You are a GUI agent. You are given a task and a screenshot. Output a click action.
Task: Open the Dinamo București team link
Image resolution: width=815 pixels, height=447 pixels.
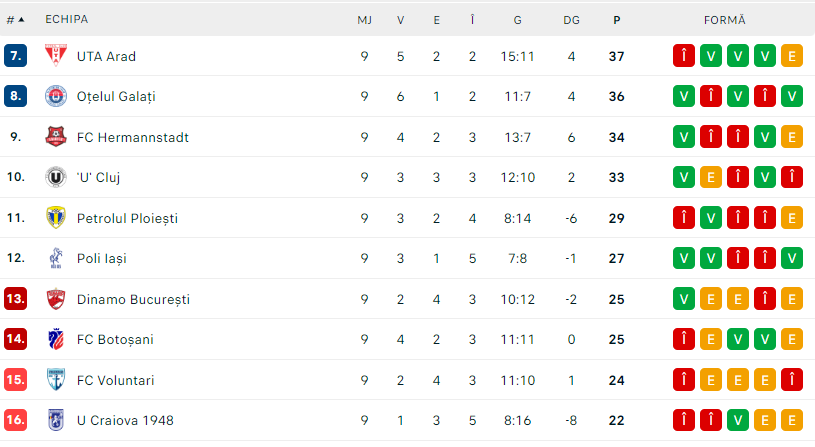[x=133, y=299]
